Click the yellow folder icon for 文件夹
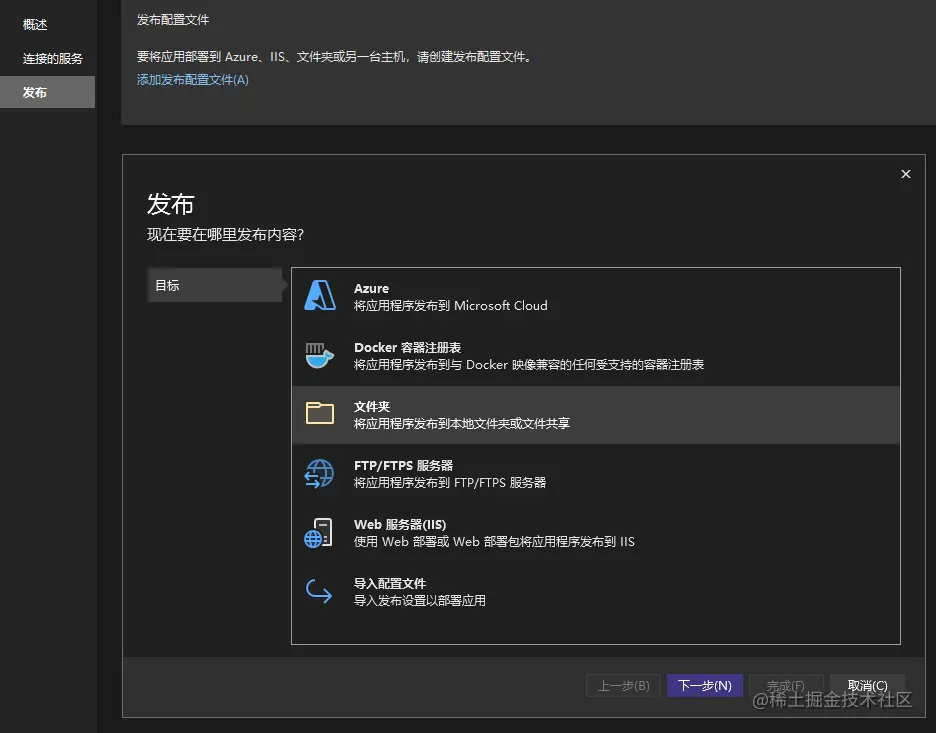The height and width of the screenshot is (733, 936). tap(320, 413)
